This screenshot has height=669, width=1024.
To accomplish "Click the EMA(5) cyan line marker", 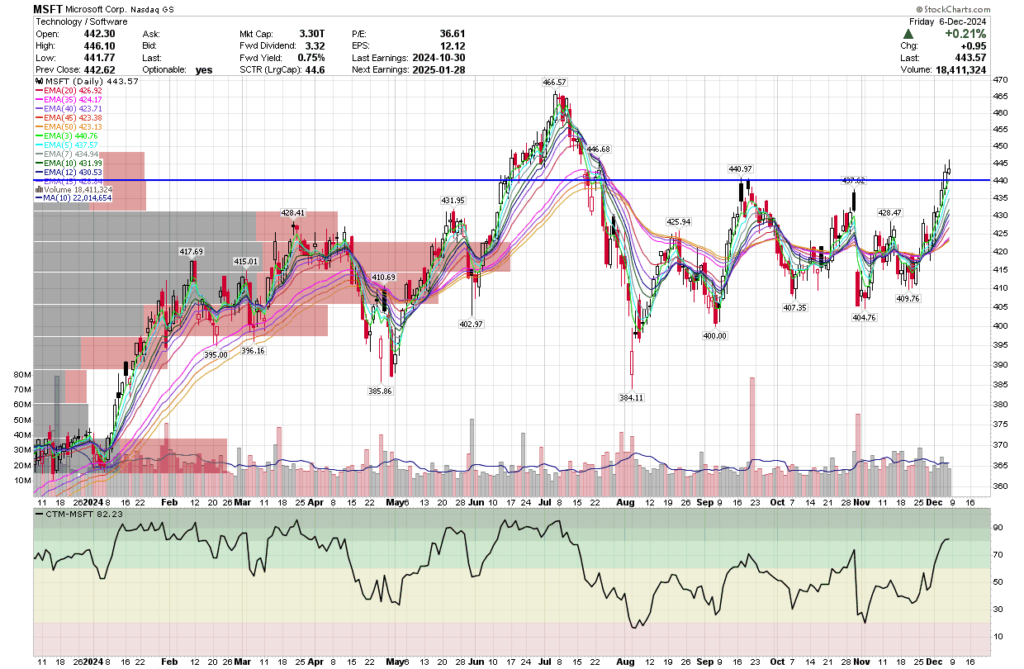I will [x=39, y=145].
